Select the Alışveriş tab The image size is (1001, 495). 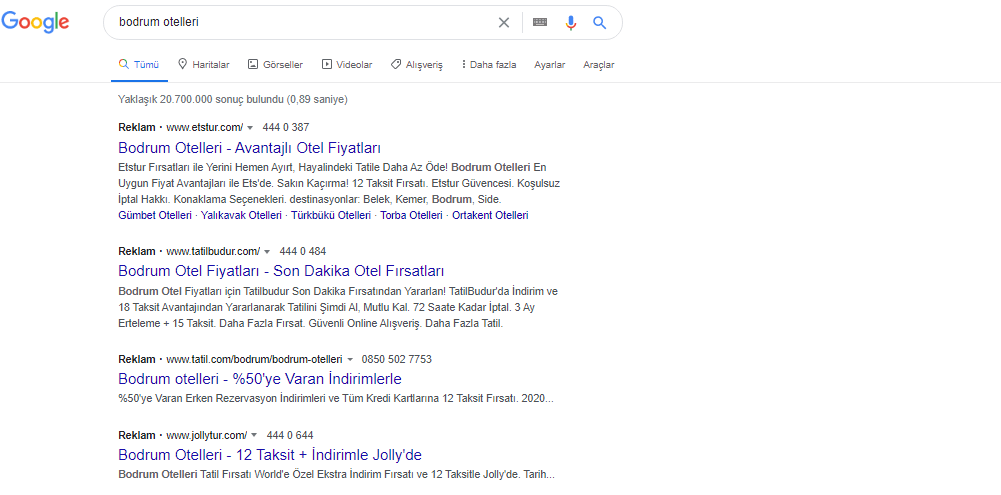(x=416, y=65)
